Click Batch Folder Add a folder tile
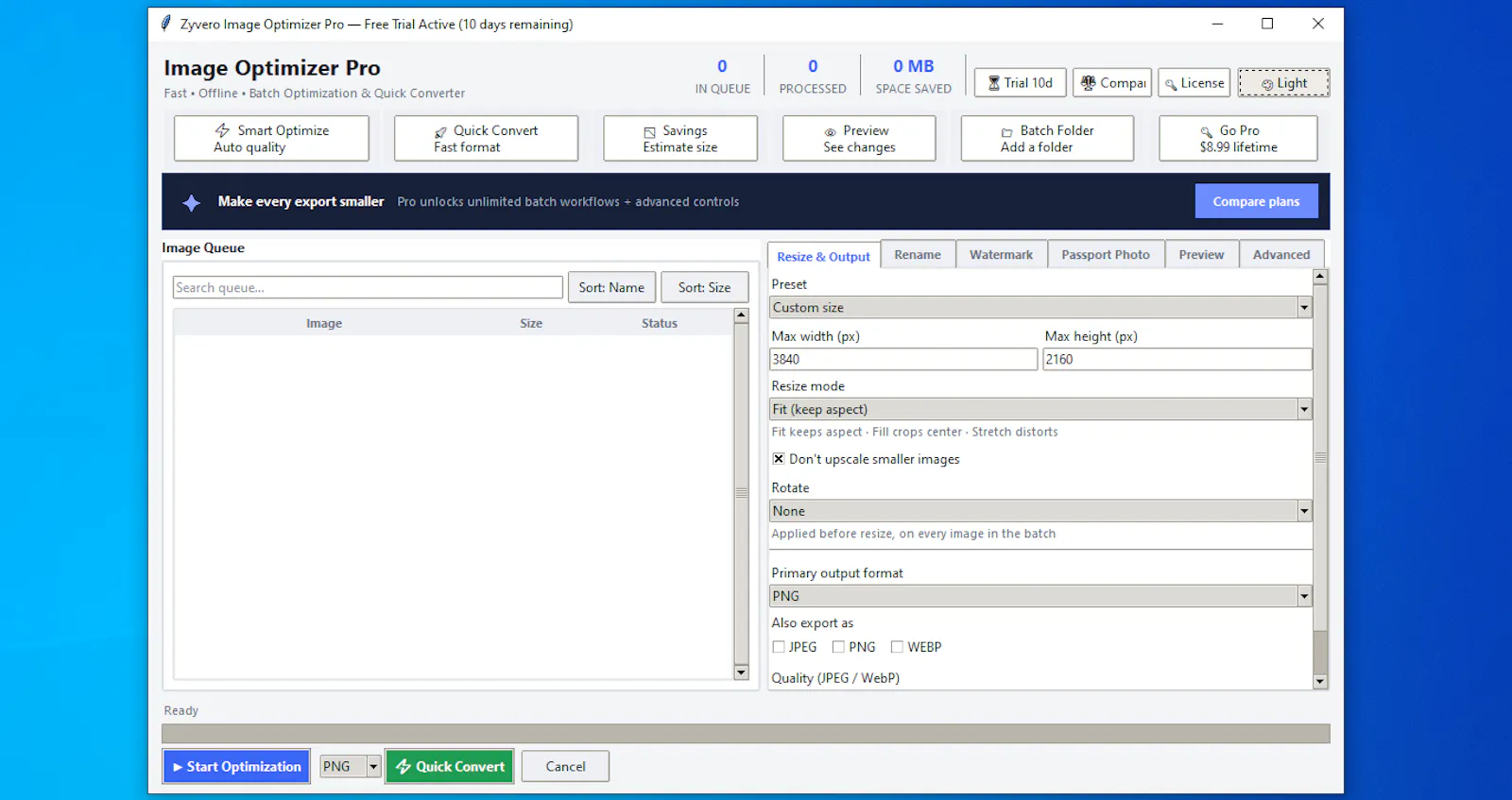 1047,139
